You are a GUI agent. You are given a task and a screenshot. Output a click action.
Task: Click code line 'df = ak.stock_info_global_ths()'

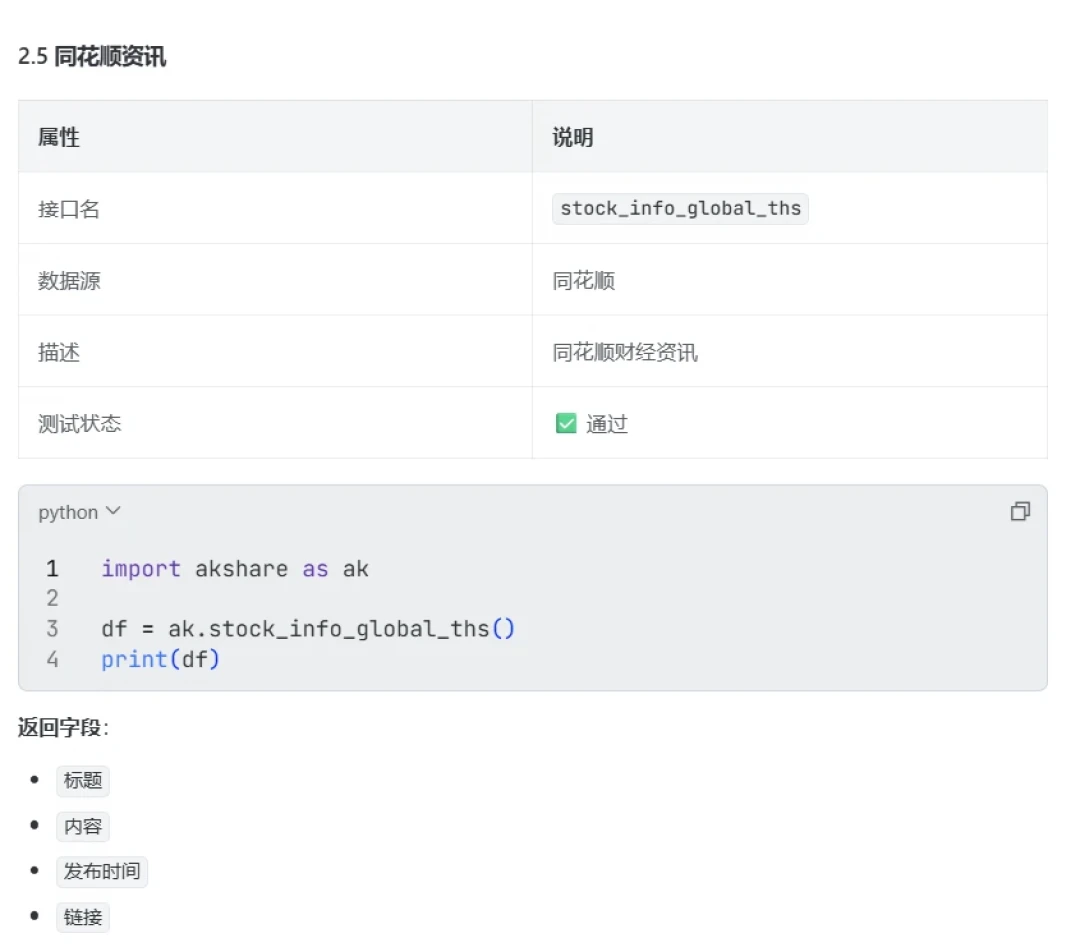click(308, 629)
